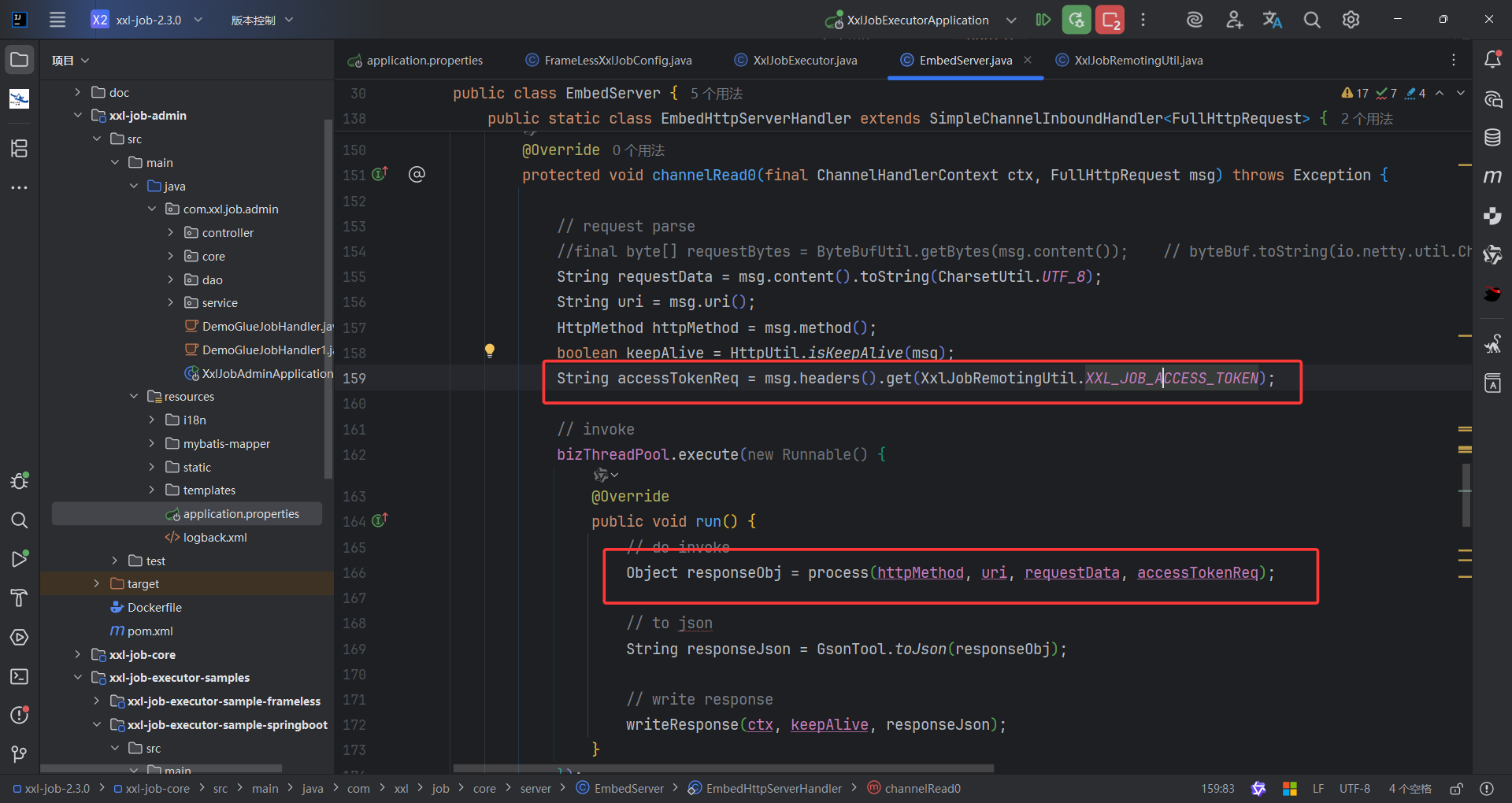Click the override gutter icon on line 164
Screen dimensions: 1512x803
(x=380, y=520)
